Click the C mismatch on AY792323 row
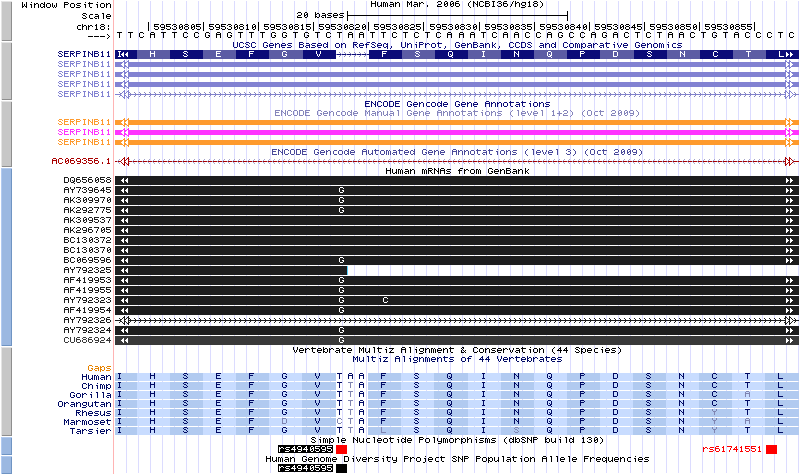800x474 pixels. tap(385, 300)
